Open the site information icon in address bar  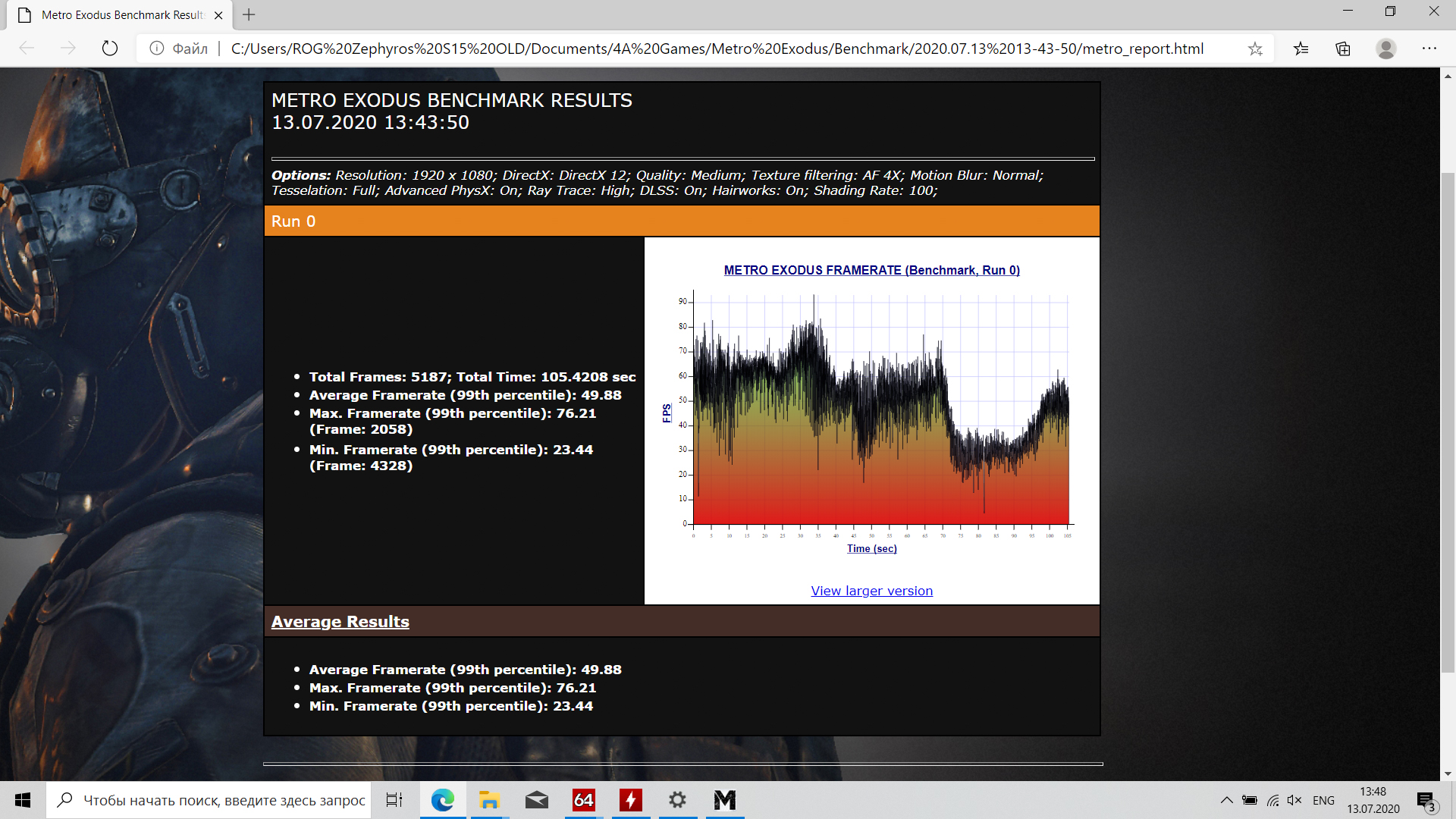[157, 49]
